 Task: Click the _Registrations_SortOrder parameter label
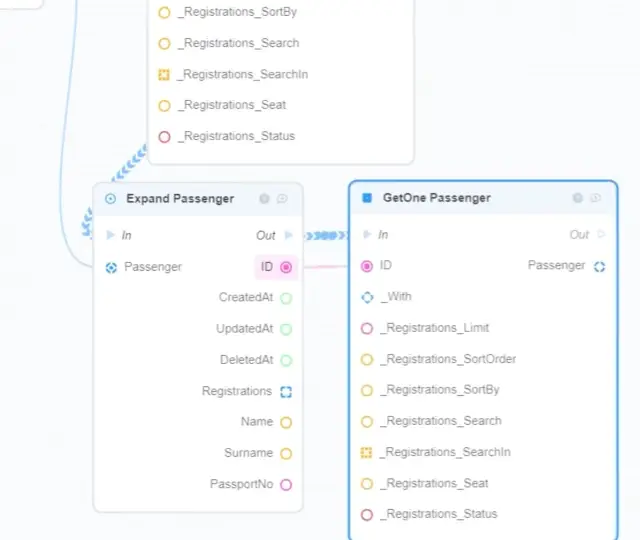450,359
